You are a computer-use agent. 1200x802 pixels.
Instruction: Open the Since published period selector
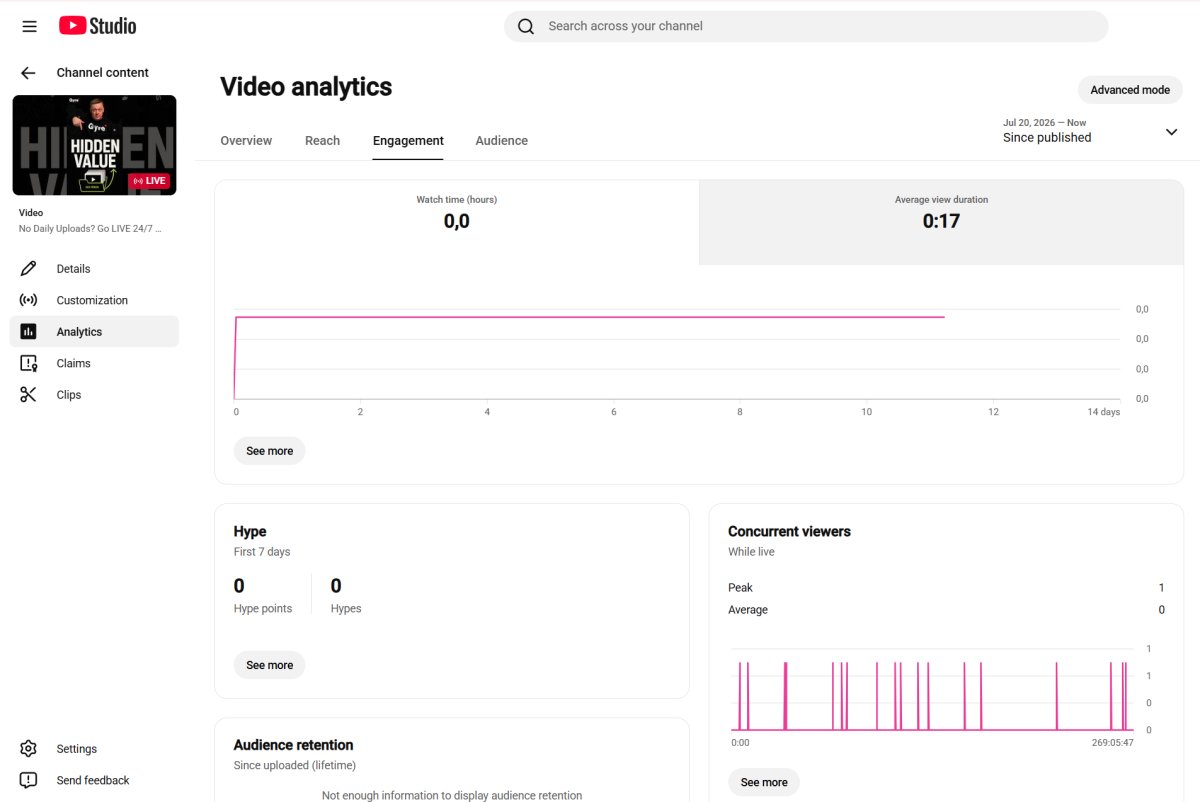(x=1092, y=131)
